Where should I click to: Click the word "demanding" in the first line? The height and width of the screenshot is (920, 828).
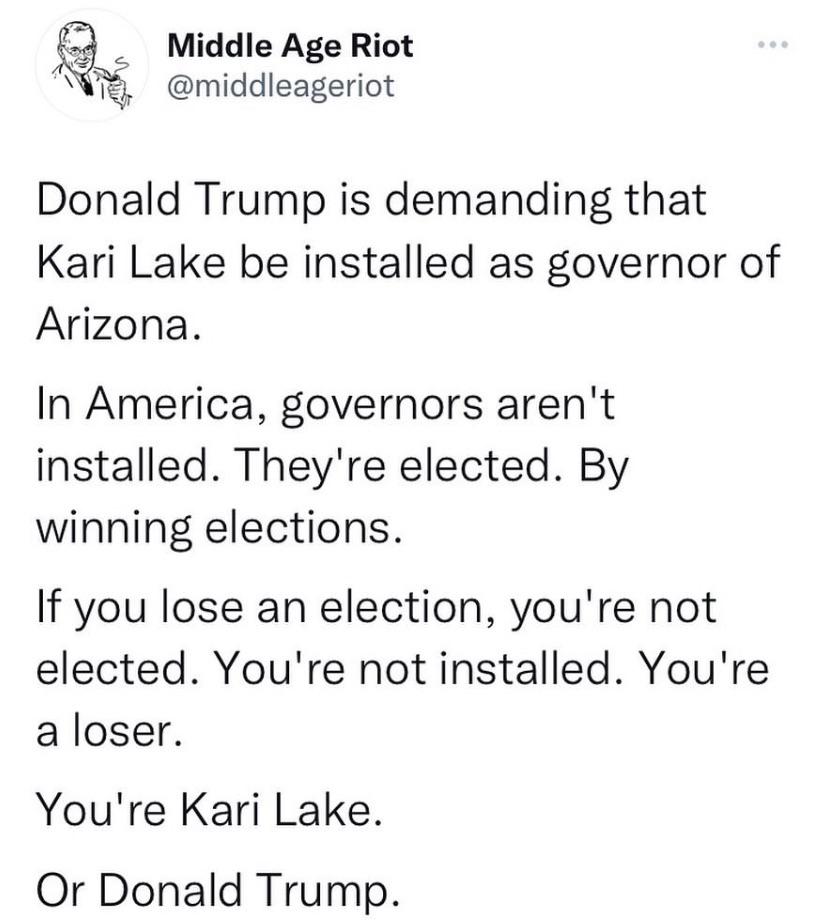496,201
